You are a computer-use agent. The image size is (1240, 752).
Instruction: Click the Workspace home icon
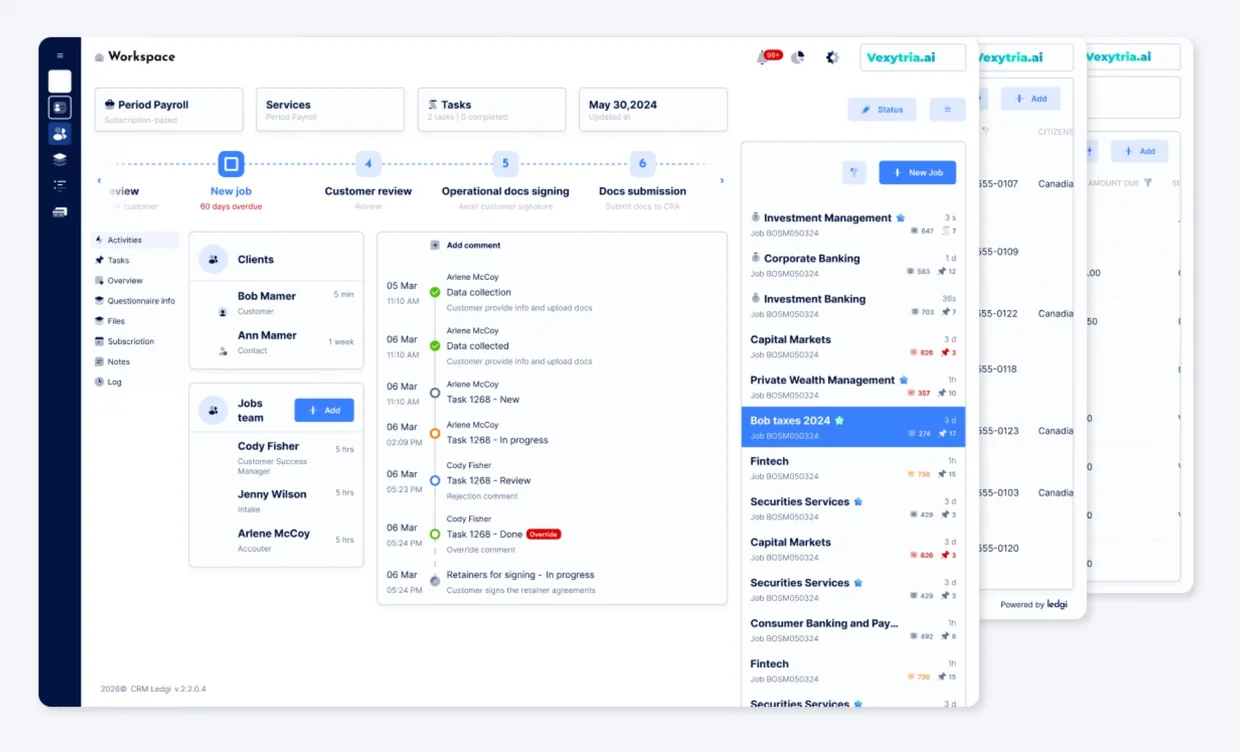[99, 57]
